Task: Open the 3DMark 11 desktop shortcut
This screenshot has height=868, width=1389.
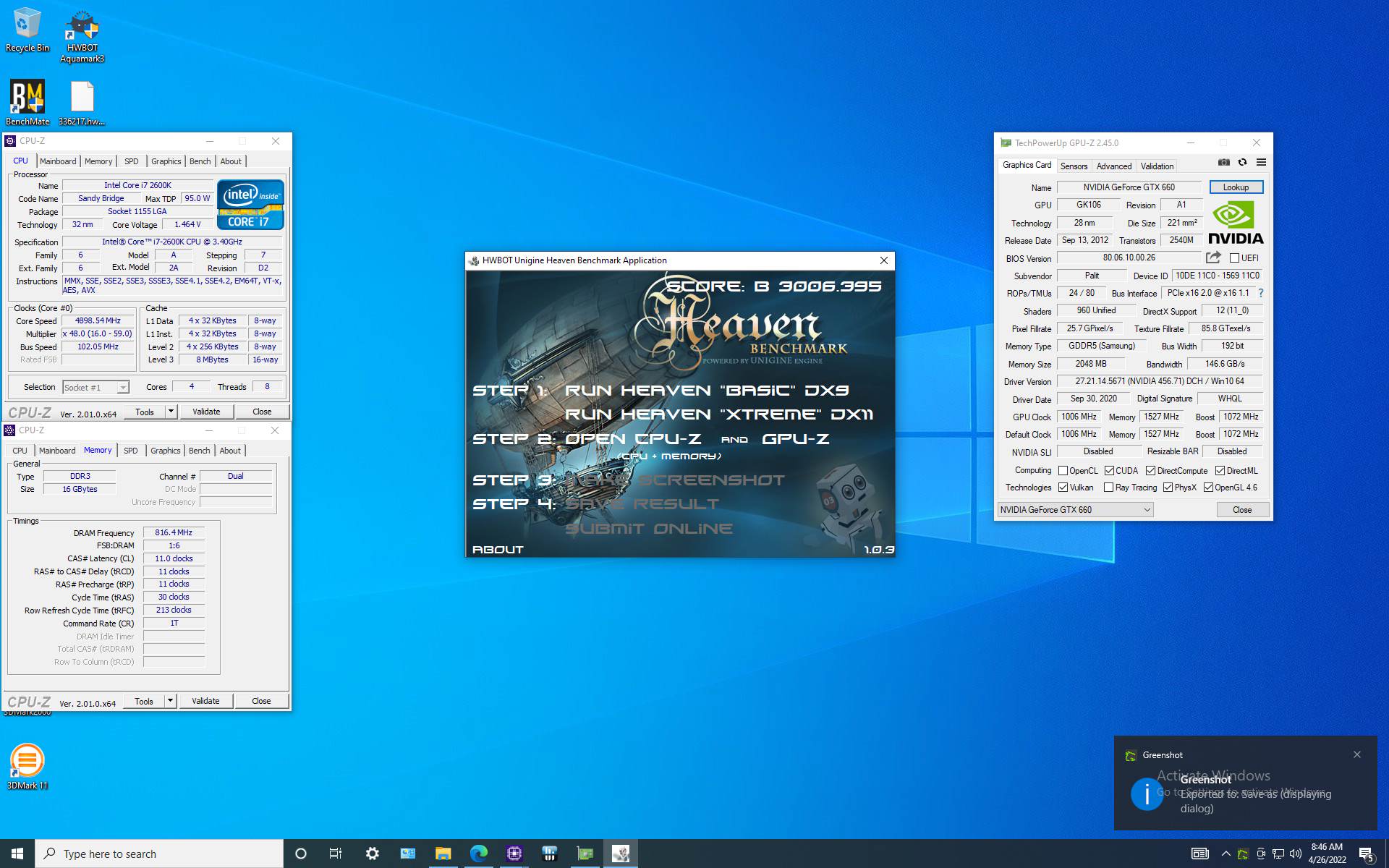Action: (27, 766)
